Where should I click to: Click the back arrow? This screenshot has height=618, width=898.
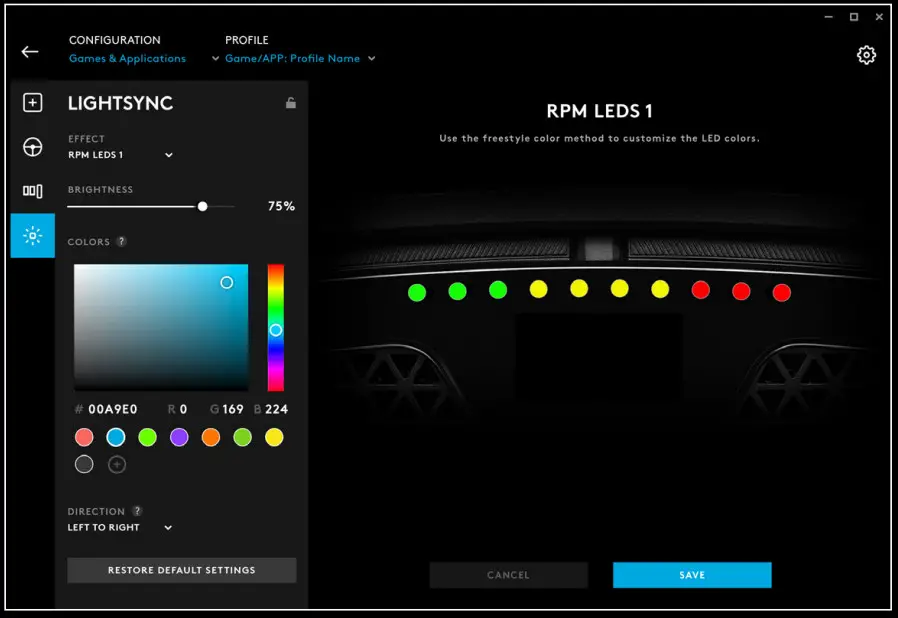tap(29, 51)
